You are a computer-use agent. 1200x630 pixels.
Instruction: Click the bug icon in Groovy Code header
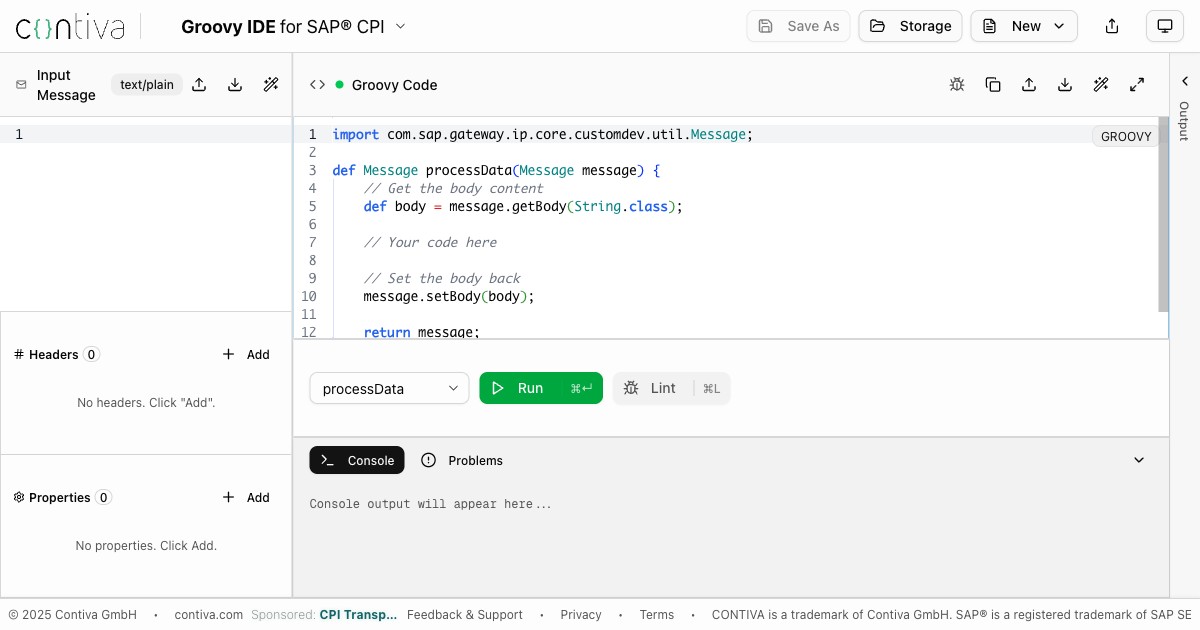pos(957,85)
